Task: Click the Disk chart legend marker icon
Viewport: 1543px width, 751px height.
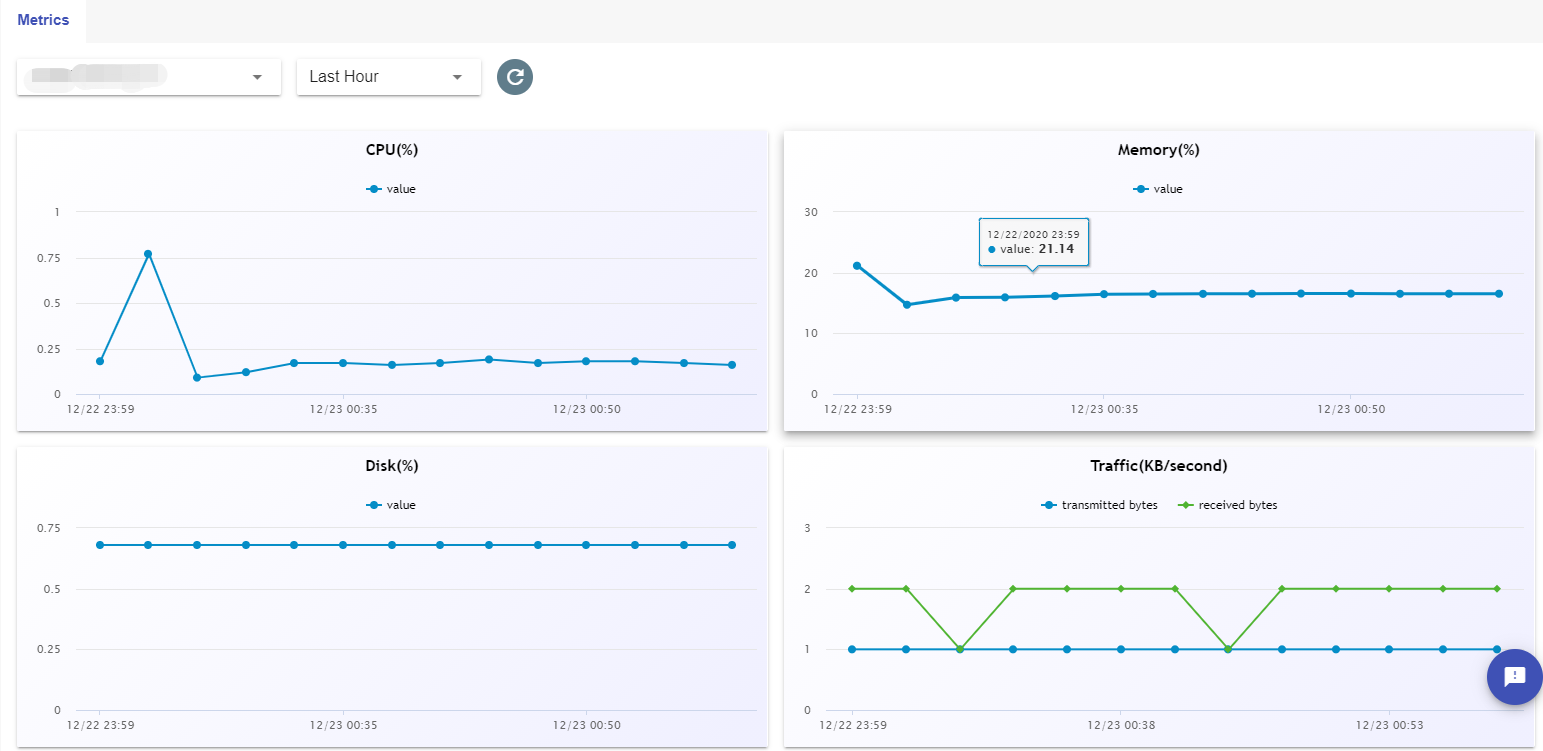Action: pos(374,505)
